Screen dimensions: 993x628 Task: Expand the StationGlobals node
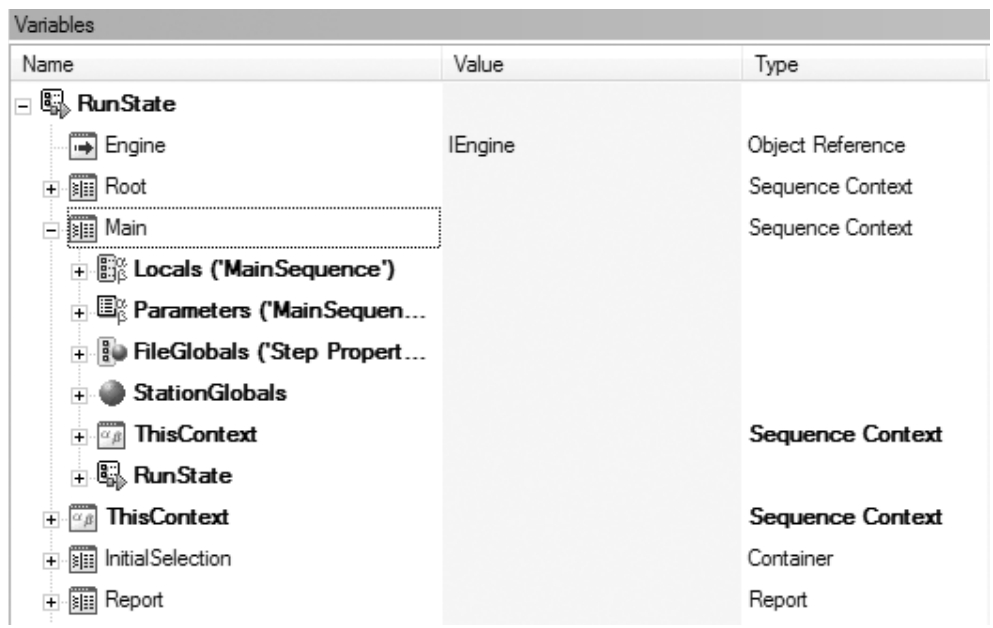[x=79, y=396]
